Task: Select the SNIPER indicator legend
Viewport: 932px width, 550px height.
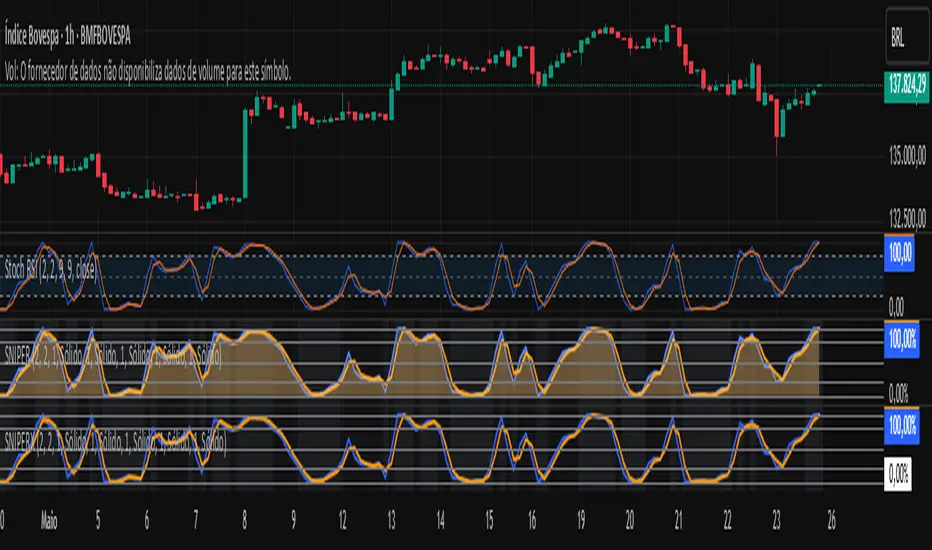Action: coord(113,356)
